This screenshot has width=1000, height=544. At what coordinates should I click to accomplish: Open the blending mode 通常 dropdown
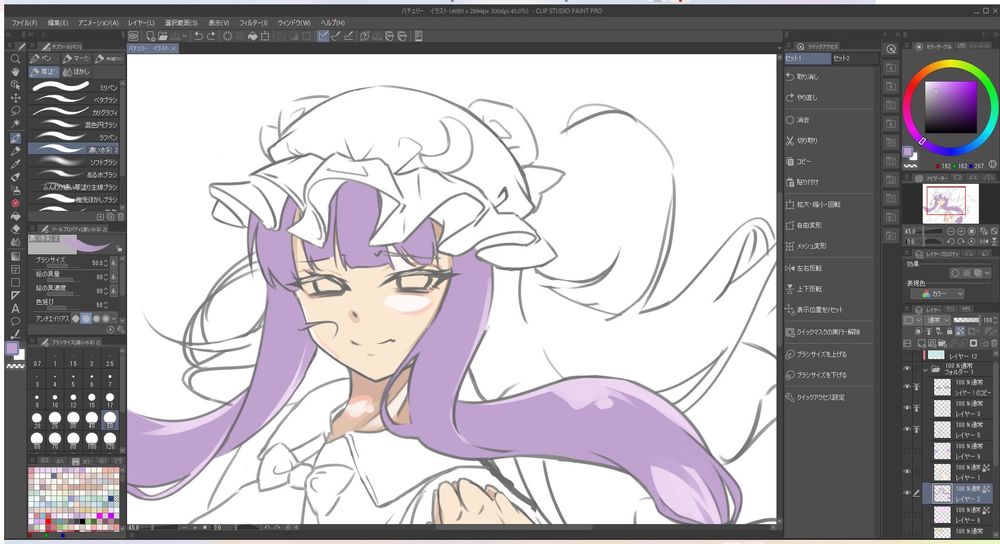pyautogui.click(x=936, y=320)
